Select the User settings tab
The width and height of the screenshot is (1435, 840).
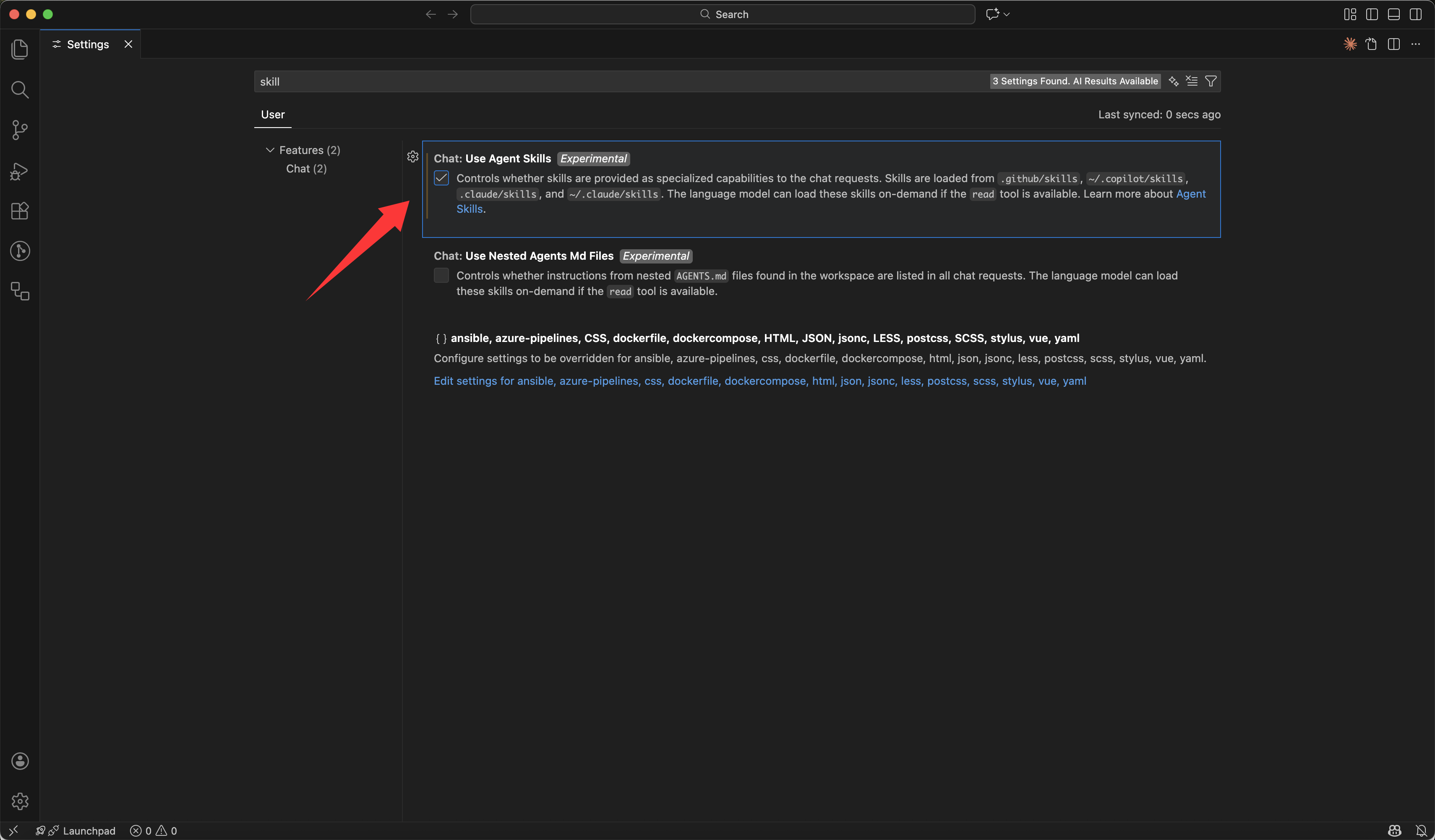[x=273, y=115]
